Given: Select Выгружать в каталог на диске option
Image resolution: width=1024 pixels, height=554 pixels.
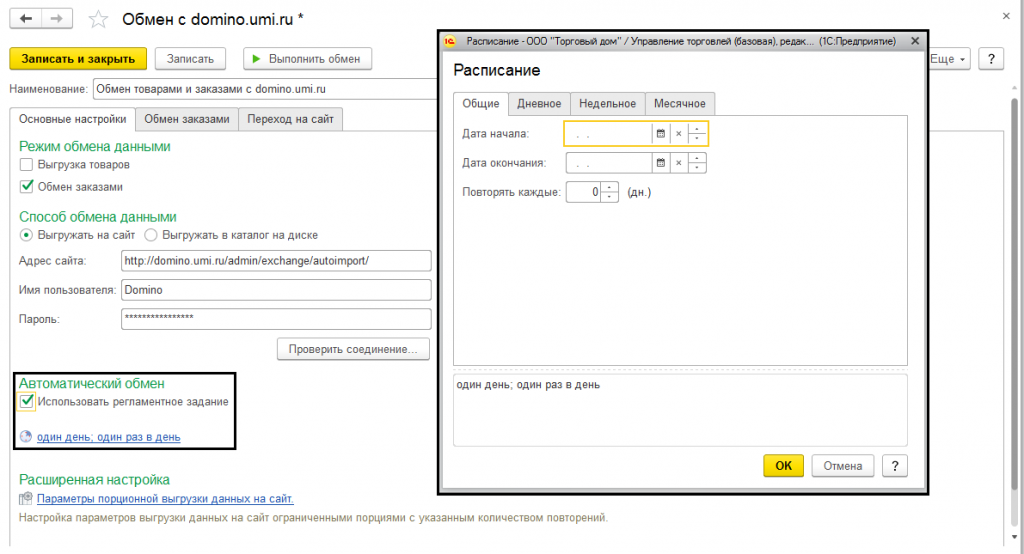Looking at the screenshot, I should coord(151,235).
